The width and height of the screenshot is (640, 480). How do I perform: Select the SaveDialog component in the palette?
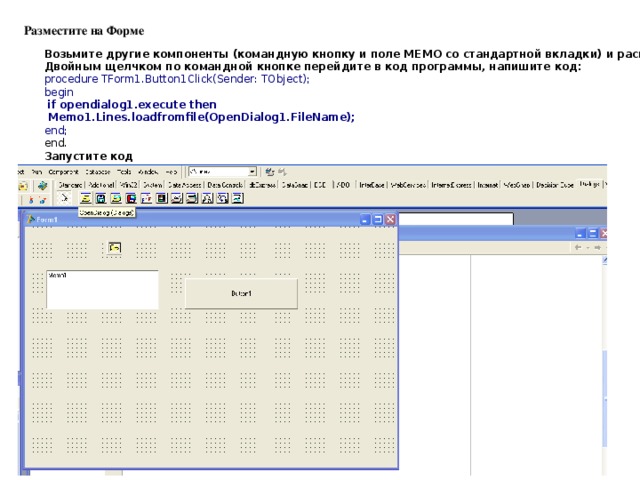coord(100,198)
